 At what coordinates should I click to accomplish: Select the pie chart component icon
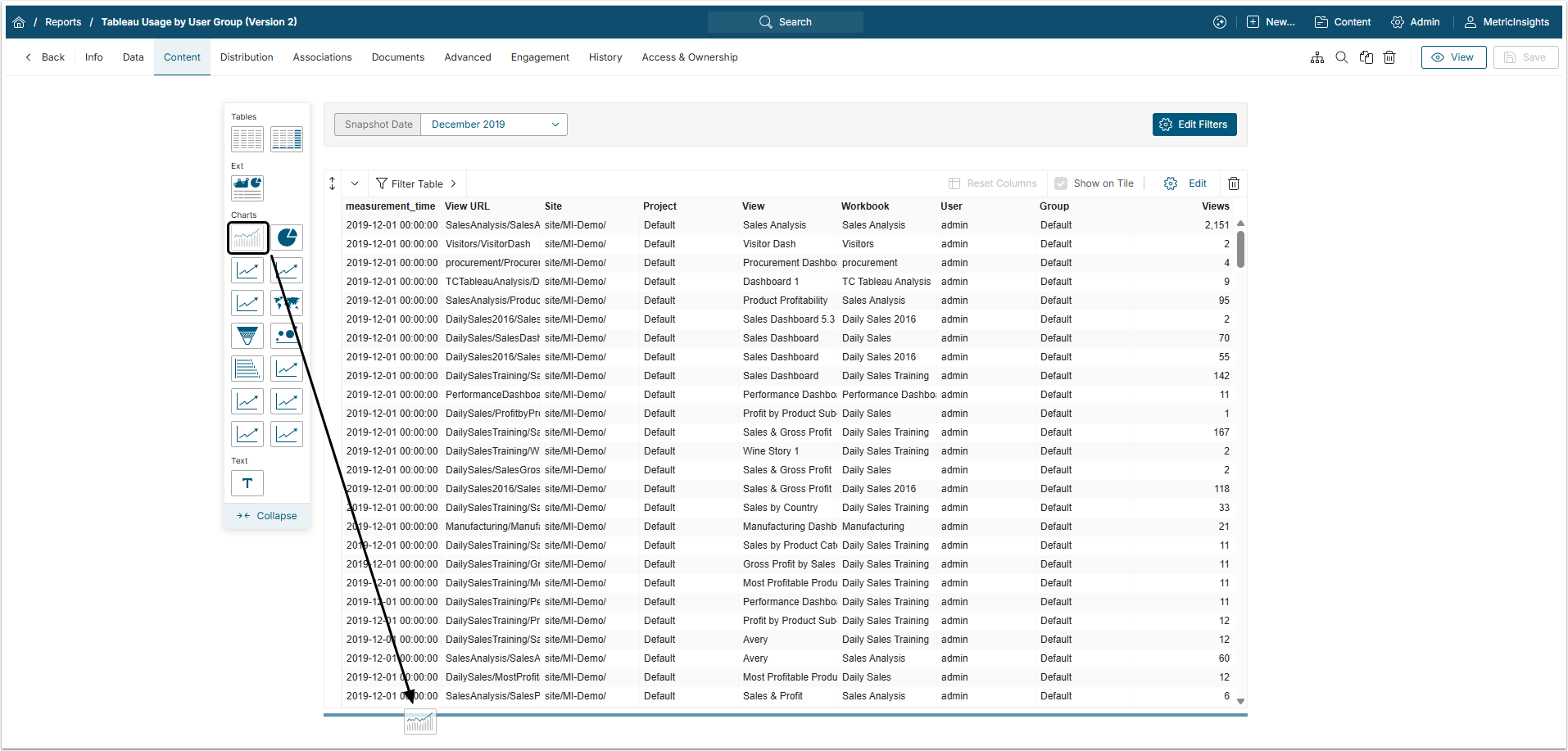pos(287,238)
